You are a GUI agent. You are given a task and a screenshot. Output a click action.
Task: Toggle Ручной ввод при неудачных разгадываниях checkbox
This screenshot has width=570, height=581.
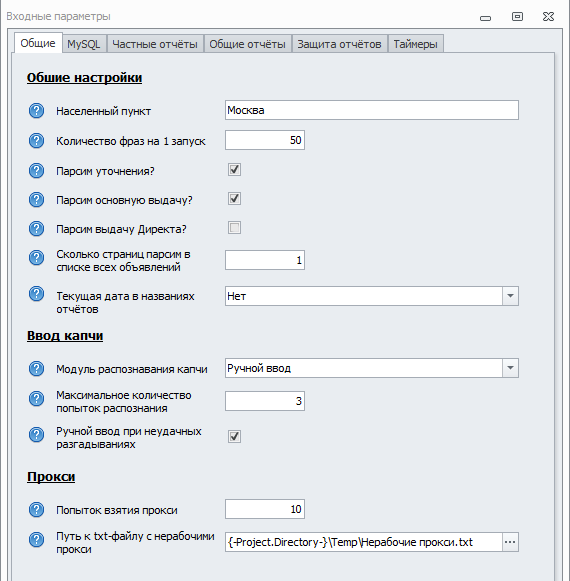click(x=234, y=436)
